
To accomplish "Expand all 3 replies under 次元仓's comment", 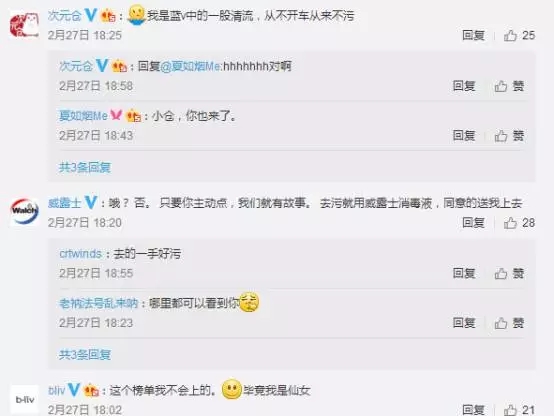I will pos(85,167).
